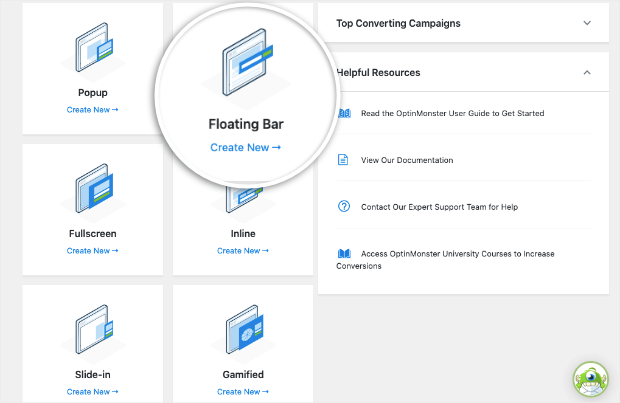The image size is (620, 403).
Task: Click the Popup label text
Action: tap(93, 93)
